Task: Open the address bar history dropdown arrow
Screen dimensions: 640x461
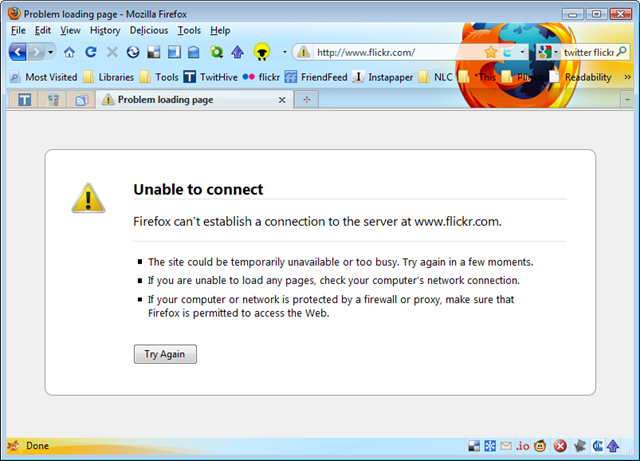Action: point(522,52)
